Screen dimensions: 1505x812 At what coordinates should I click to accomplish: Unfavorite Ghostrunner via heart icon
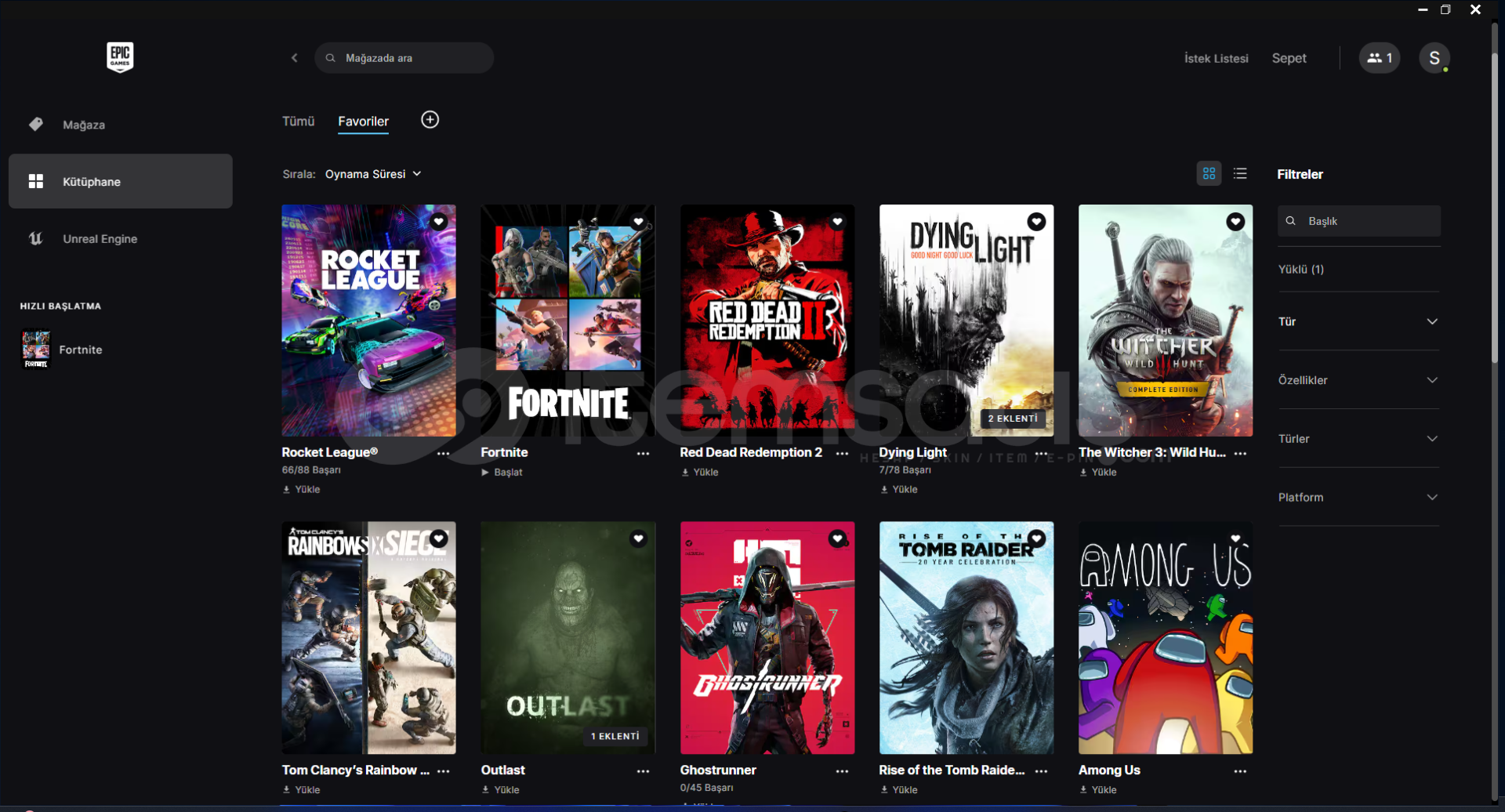click(x=837, y=538)
